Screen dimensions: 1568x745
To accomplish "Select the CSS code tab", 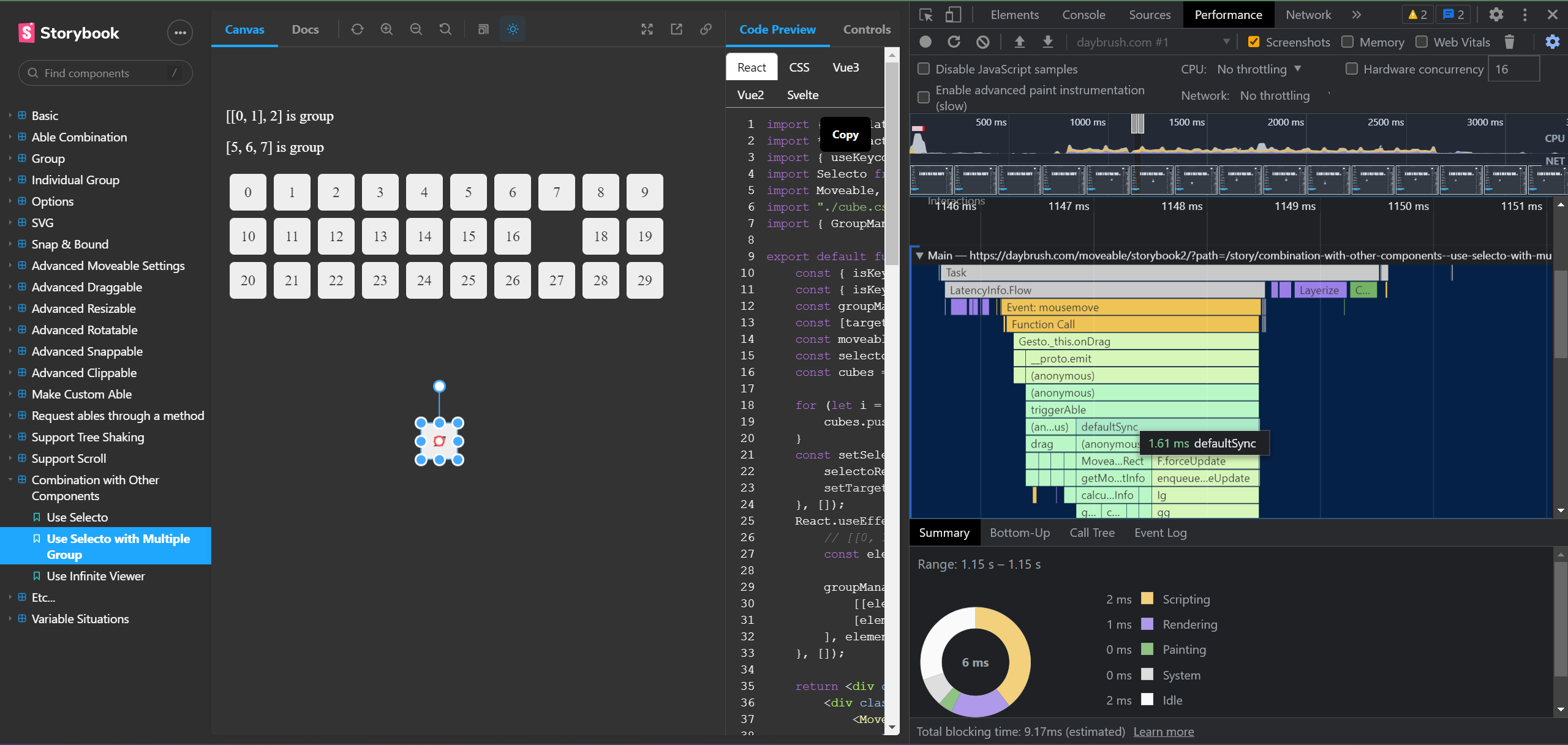I will (x=799, y=67).
